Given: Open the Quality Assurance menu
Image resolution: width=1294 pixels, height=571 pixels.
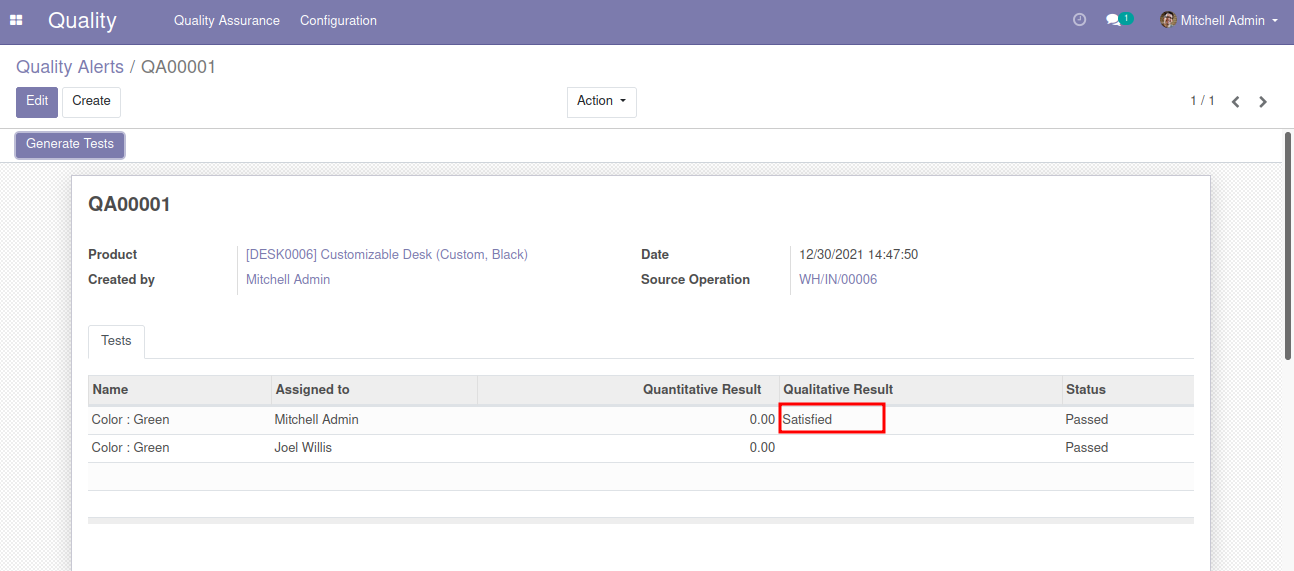Looking at the screenshot, I should (x=226, y=20).
